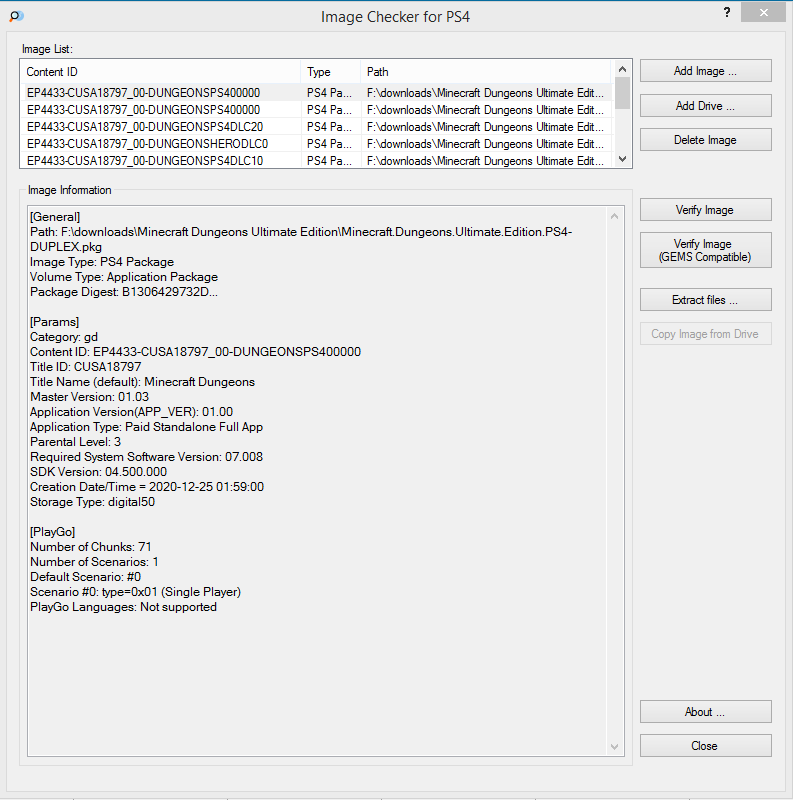The image size is (793, 800).
Task: Click the Volume Type: Application Package line
Action: (124, 277)
